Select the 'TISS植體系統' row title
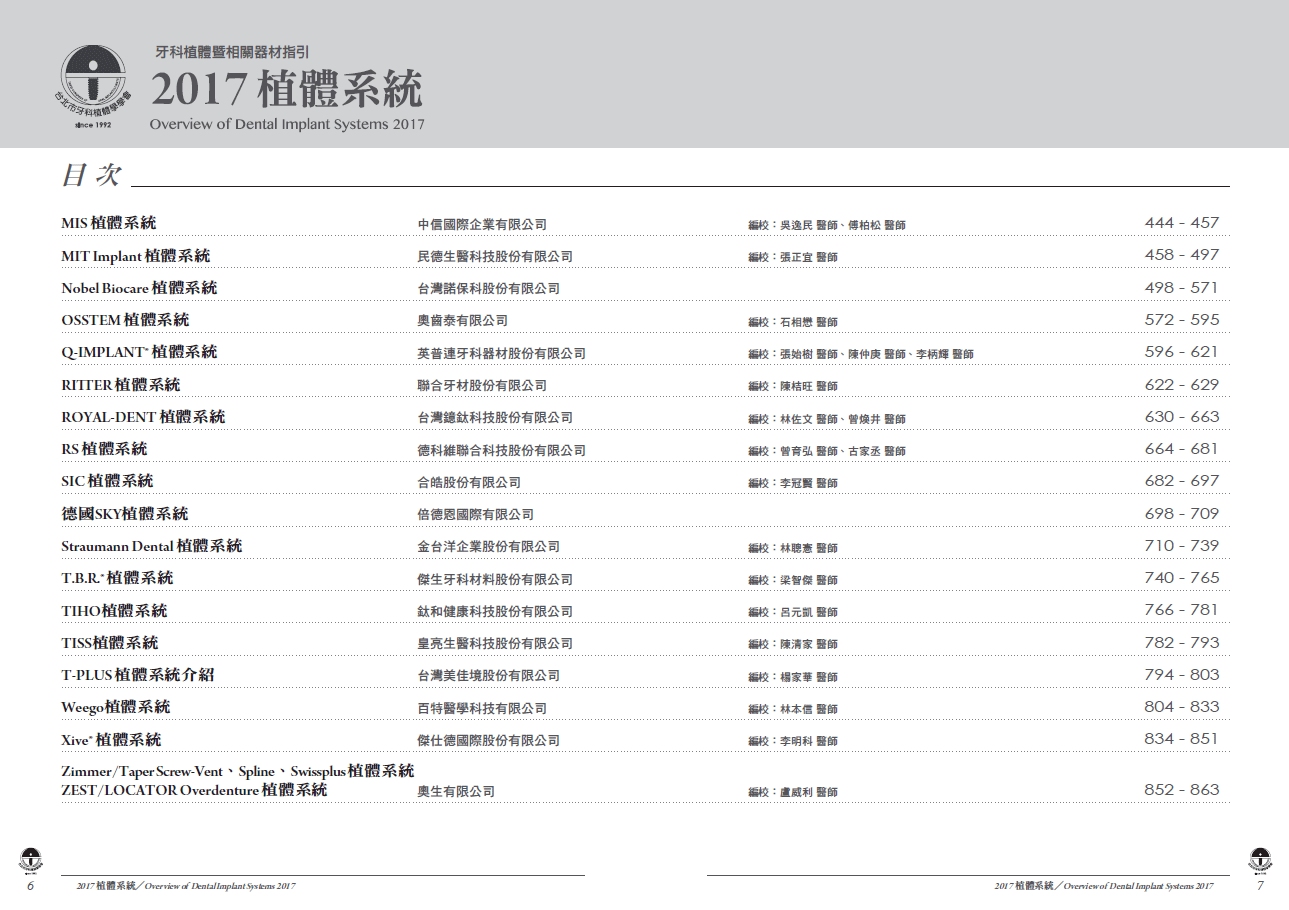This screenshot has width=1289, height=910. point(109,643)
